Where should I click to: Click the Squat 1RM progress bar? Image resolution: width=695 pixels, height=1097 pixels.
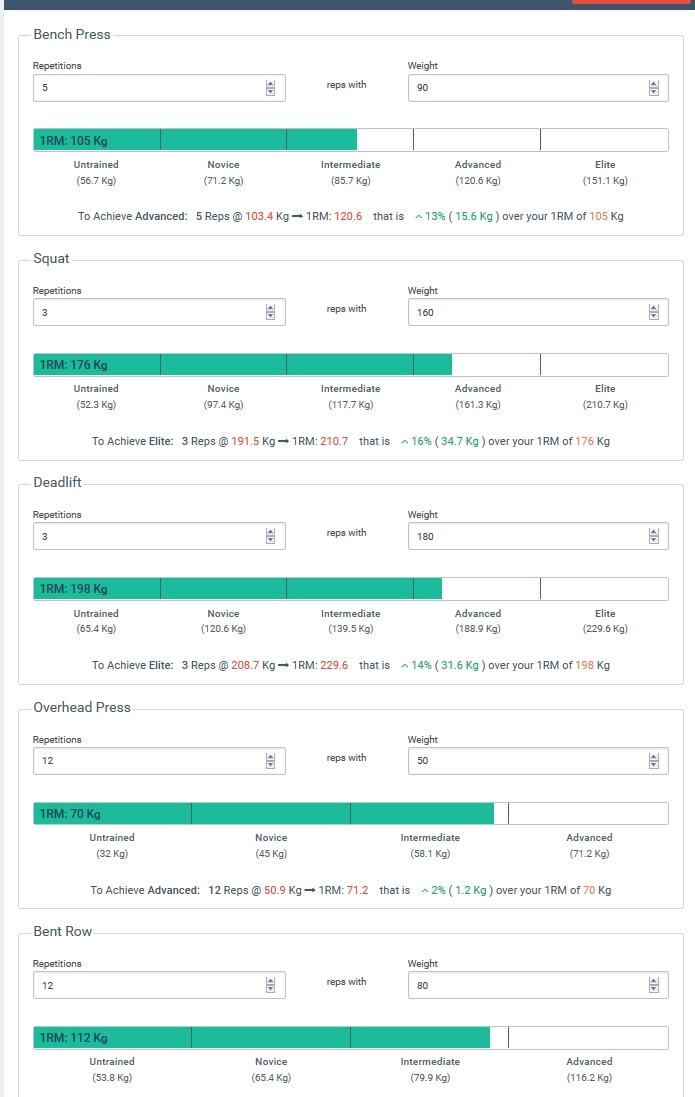350,364
